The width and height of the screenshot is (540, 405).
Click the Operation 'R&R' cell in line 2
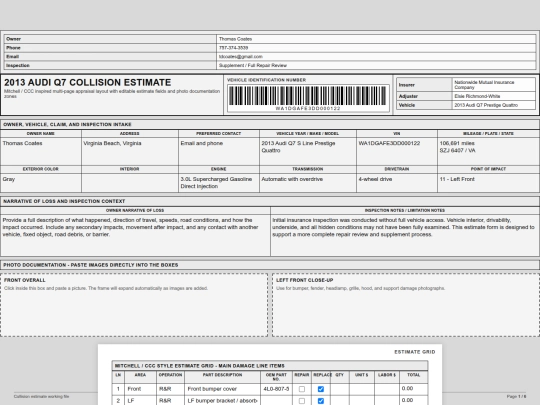170,401
